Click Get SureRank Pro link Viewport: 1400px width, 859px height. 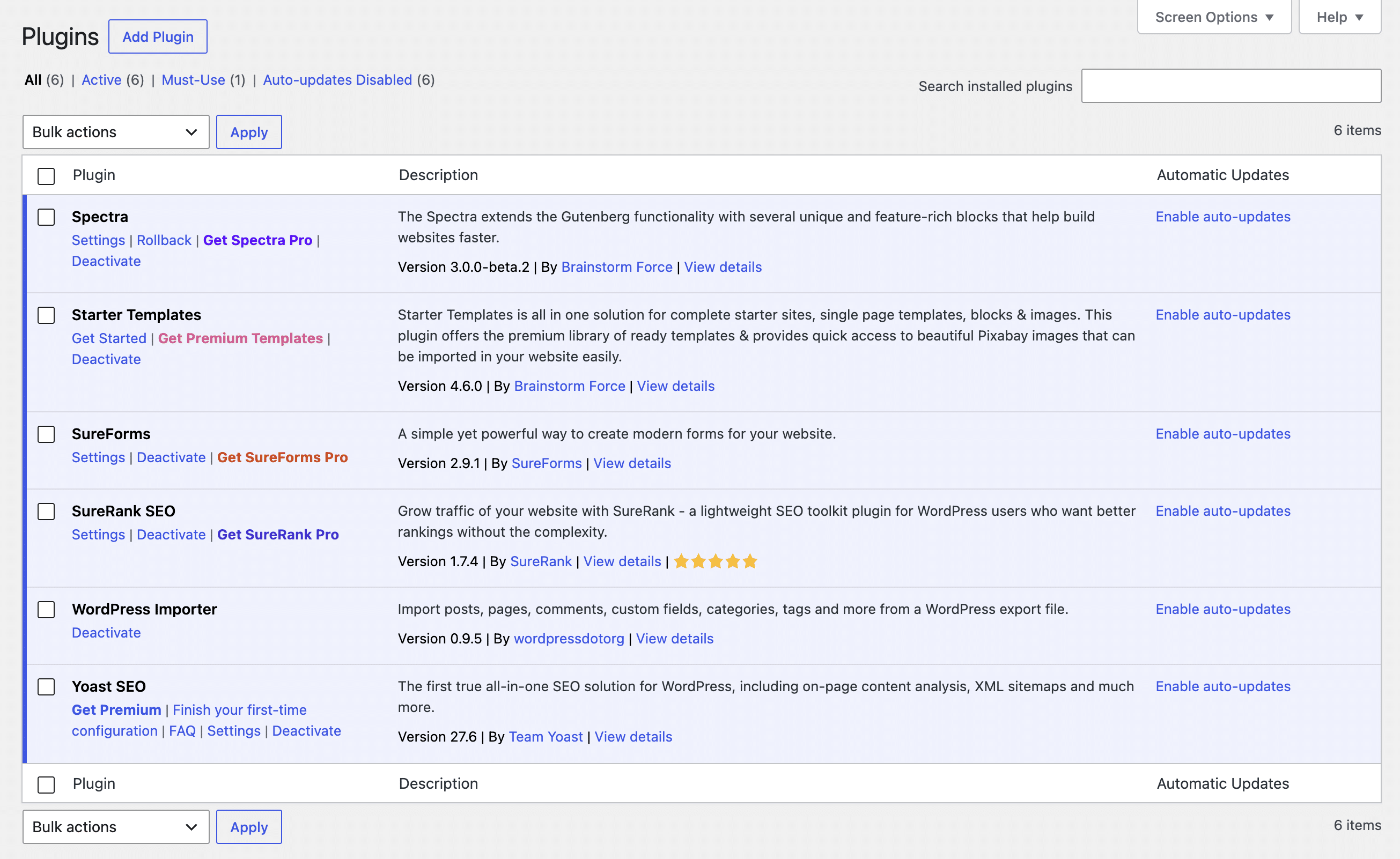coord(278,535)
